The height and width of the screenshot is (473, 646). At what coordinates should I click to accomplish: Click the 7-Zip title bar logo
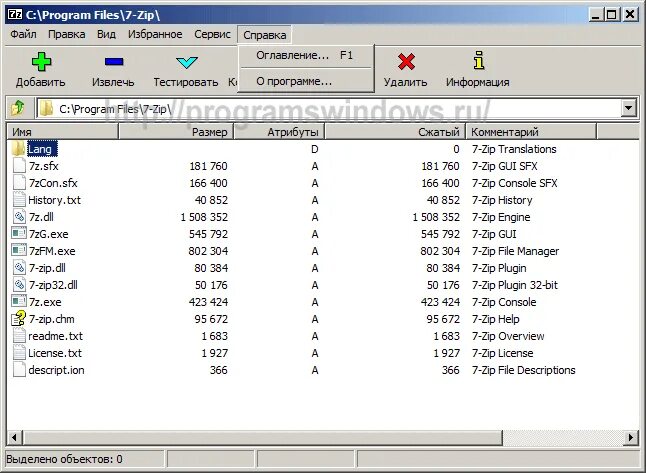tap(15, 14)
